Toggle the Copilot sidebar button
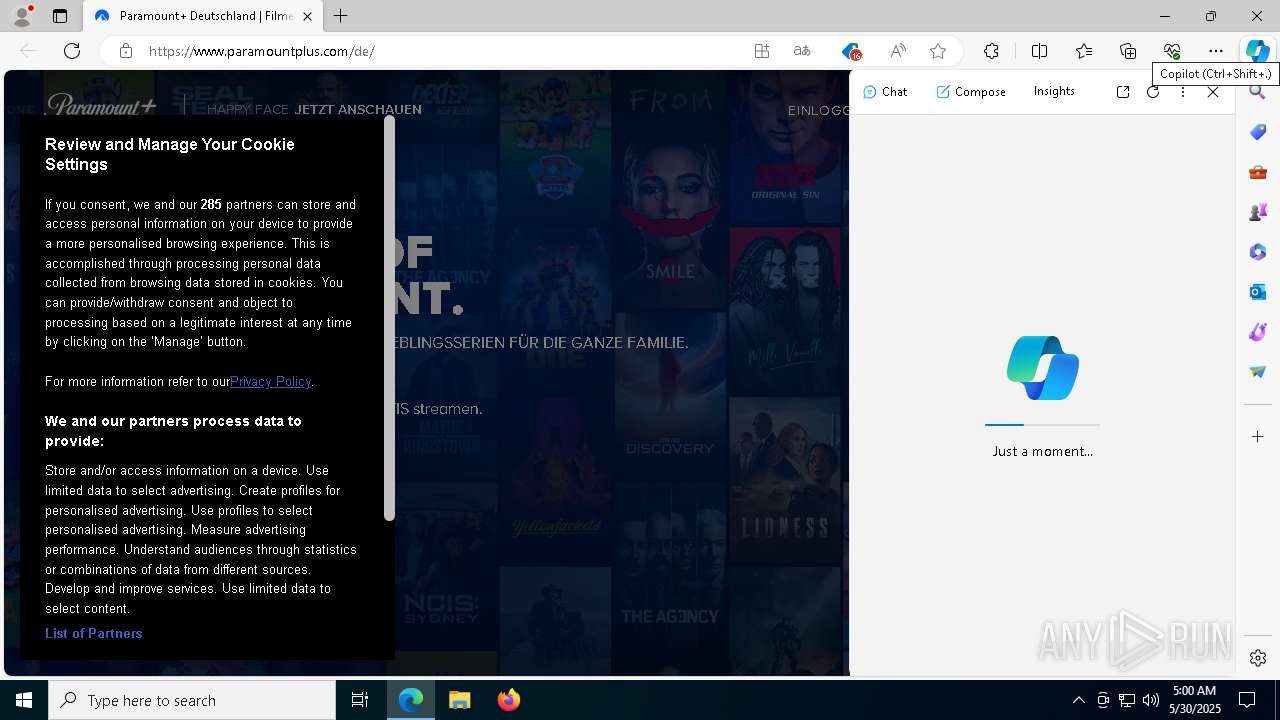Screen dimensions: 1280x720 click(1258, 51)
